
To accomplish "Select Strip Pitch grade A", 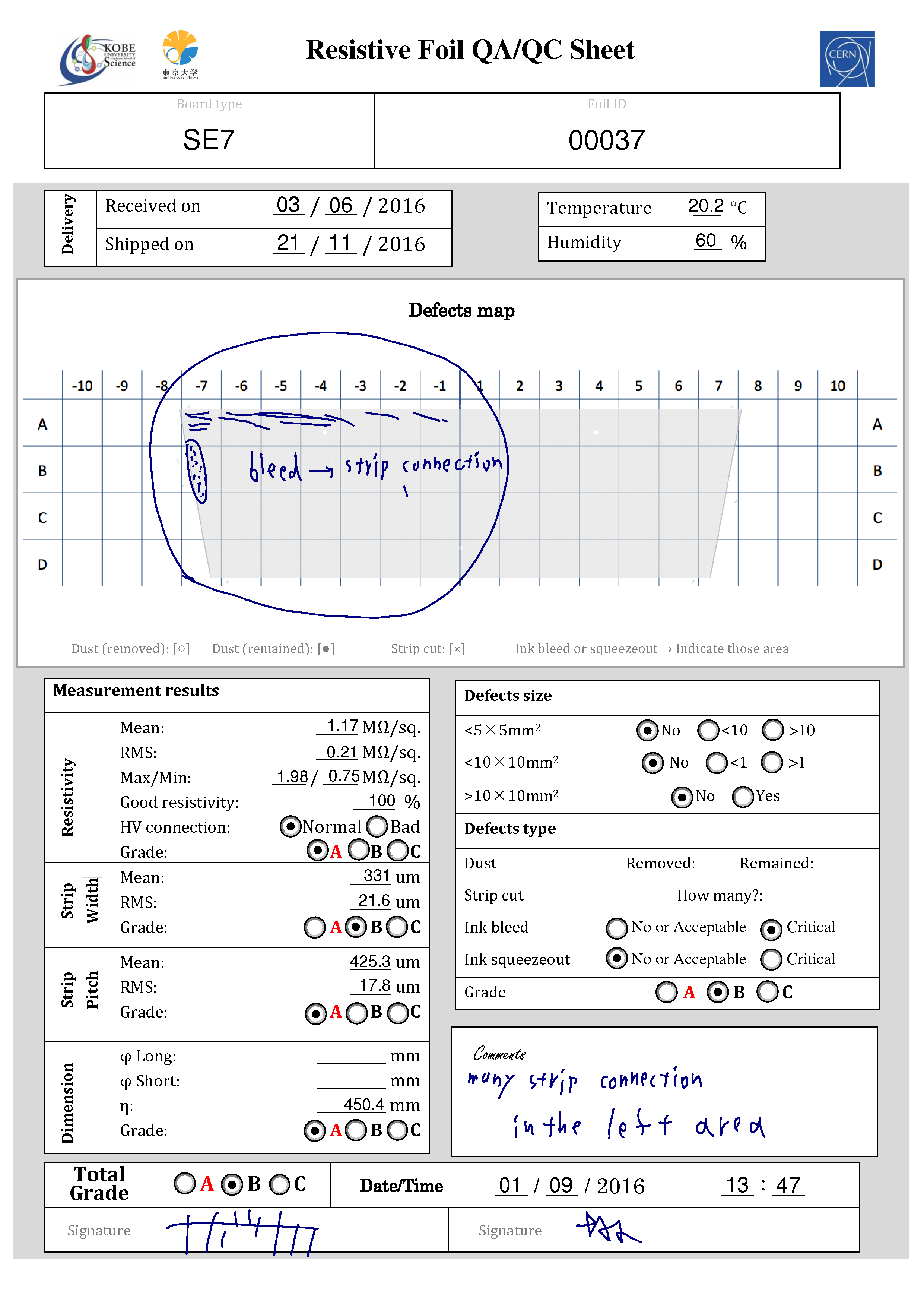I will tap(316, 1013).
